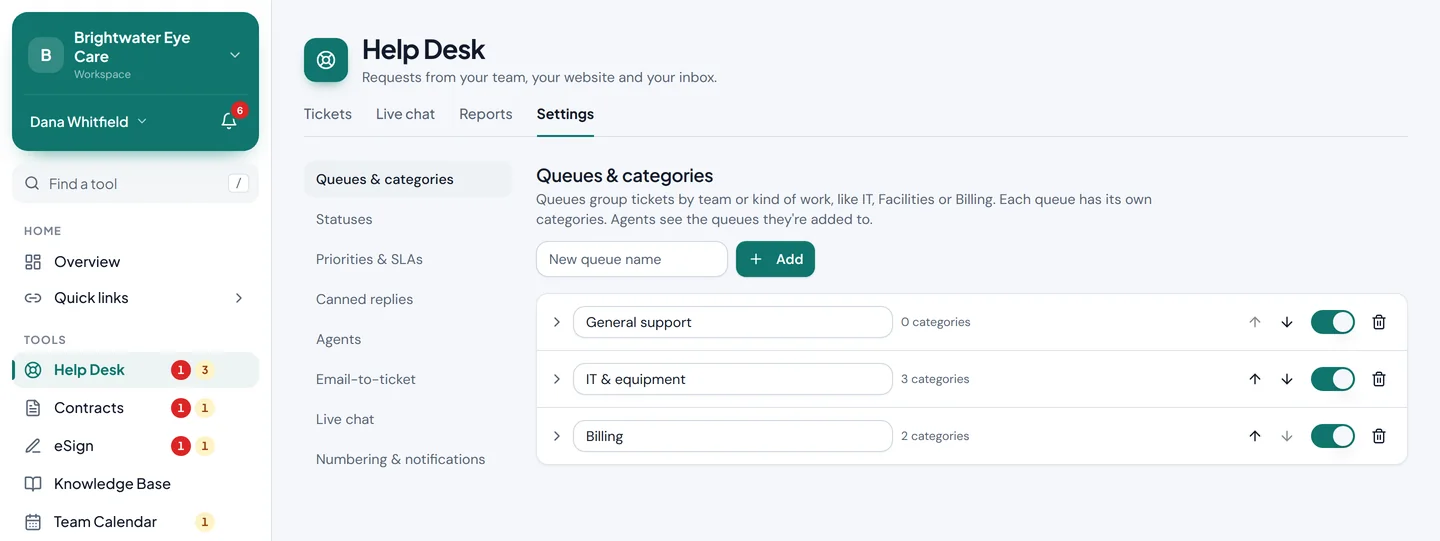Screen dimensions: 1440x541
Task: Click the B workspace avatar
Action: pyautogui.click(x=46, y=55)
